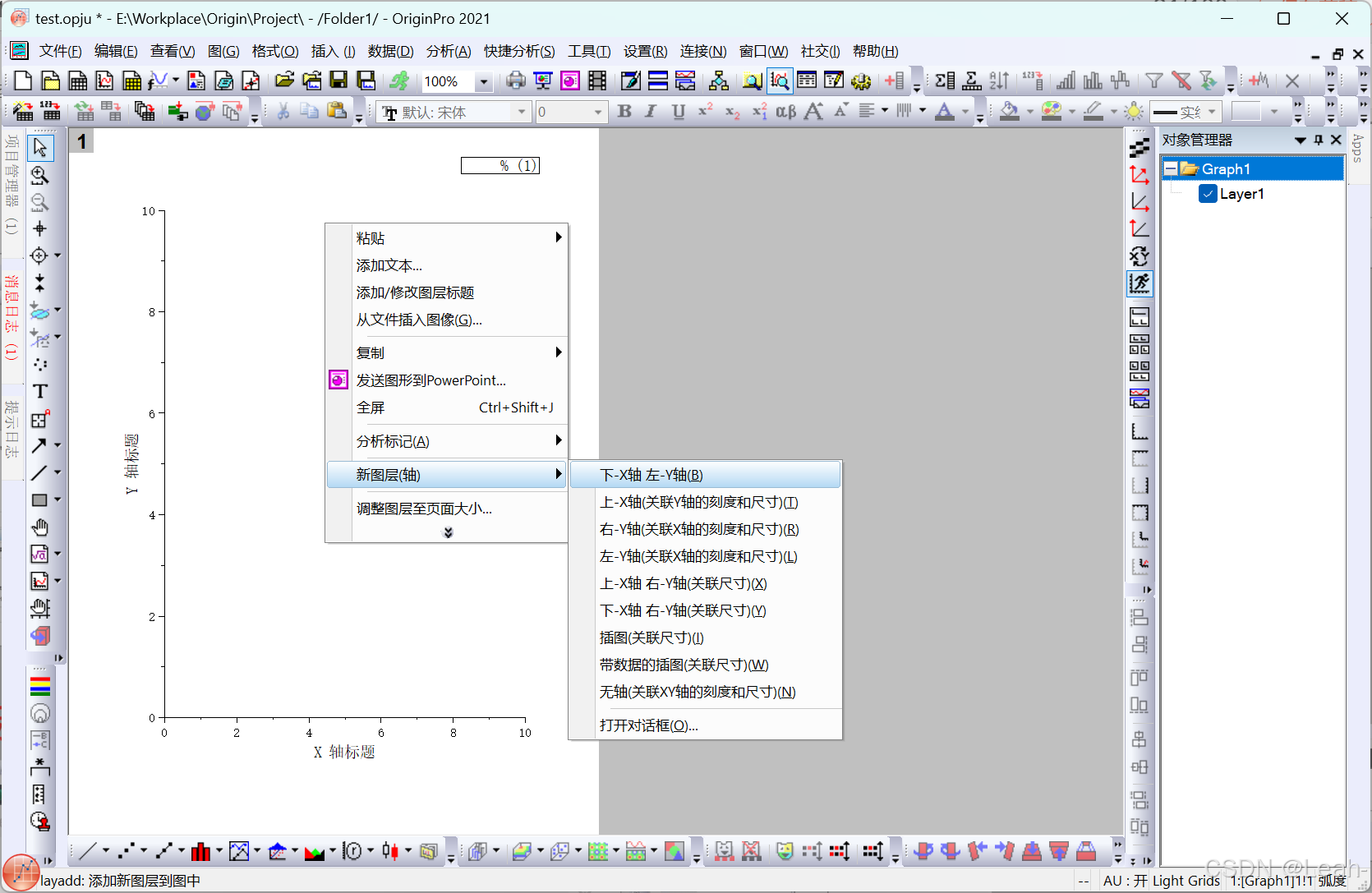Toggle italic text formatting
Image resolution: width=1372 pixels, height=893 pixels.
(650, 111)
